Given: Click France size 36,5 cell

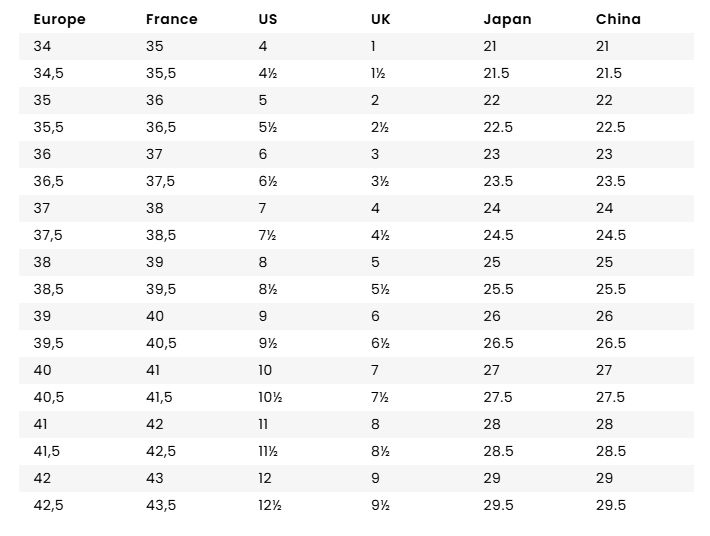Looking at the screenshot, I should point(160,127).
